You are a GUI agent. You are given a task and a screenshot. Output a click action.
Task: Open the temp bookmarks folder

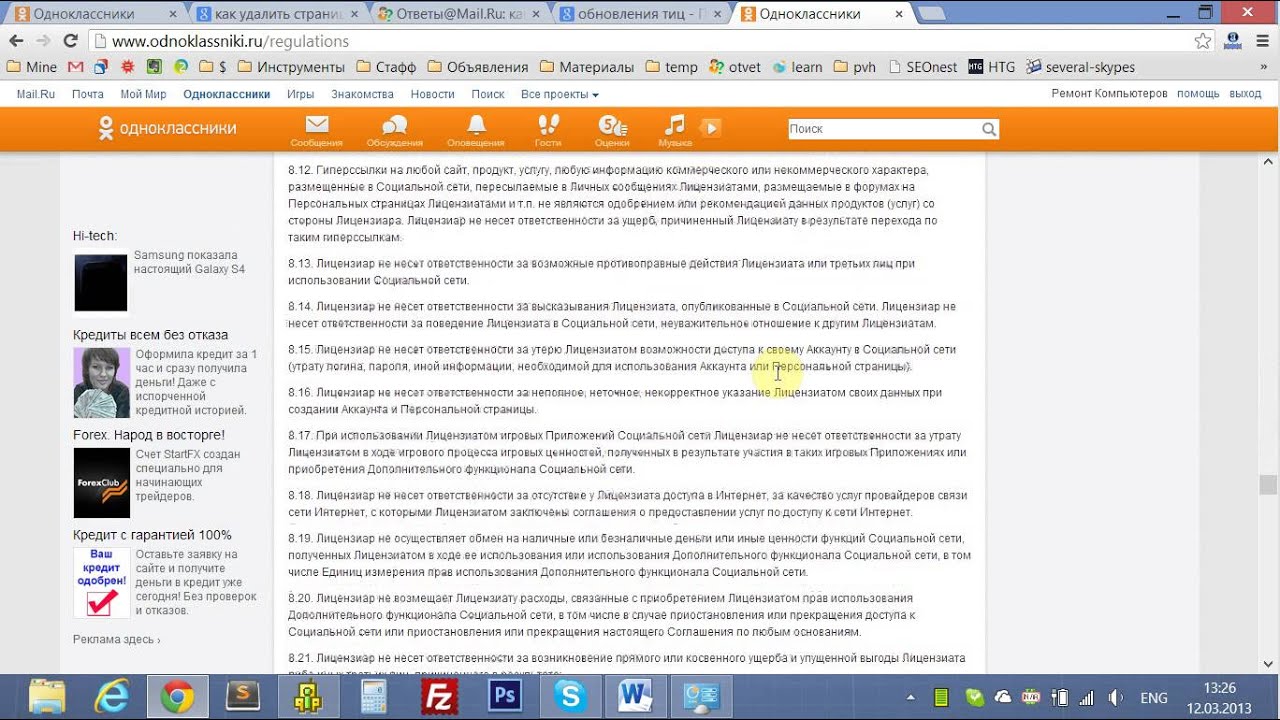tap(672, 67)
